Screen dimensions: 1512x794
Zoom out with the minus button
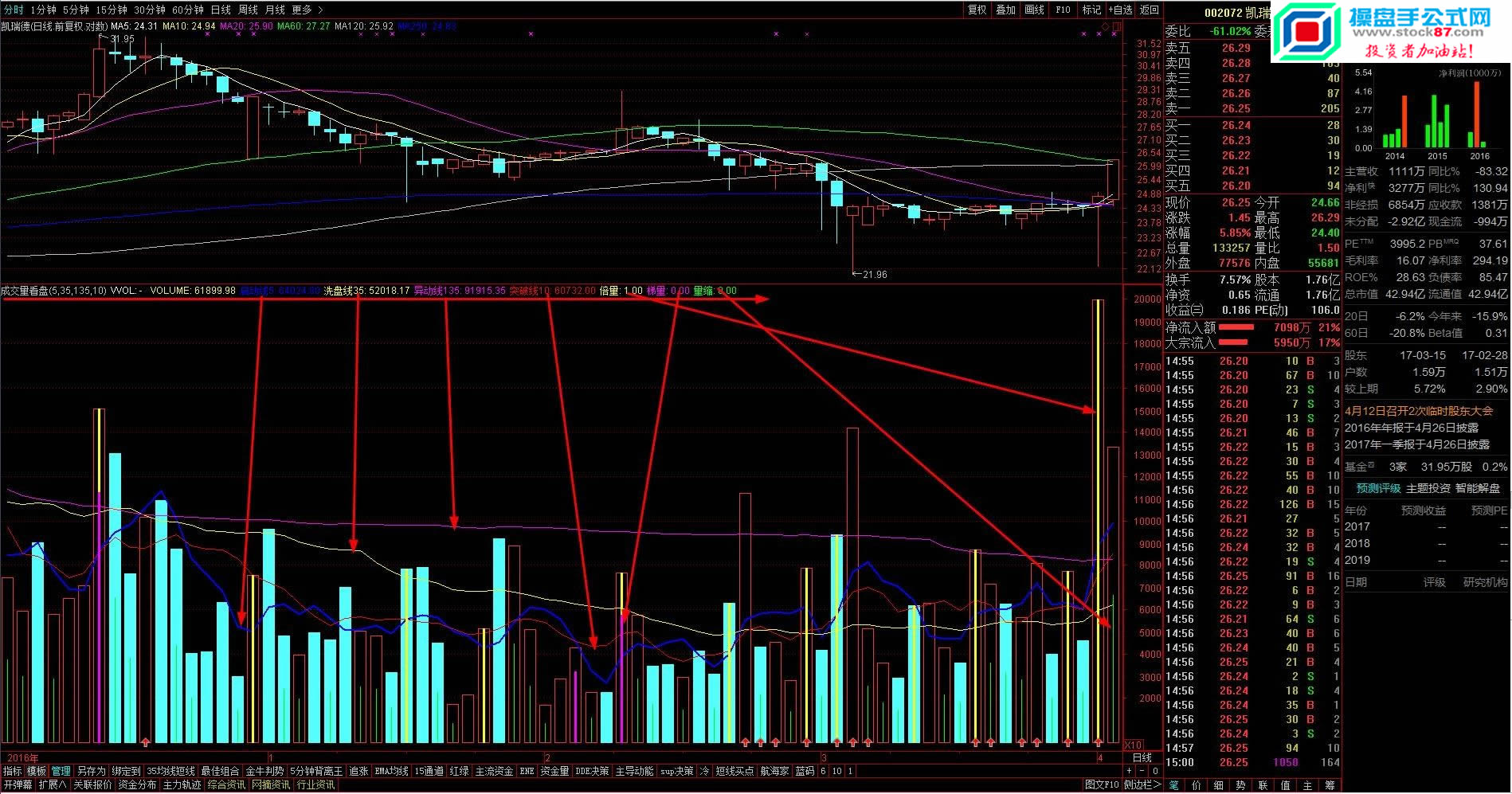tap(1142, 771)
